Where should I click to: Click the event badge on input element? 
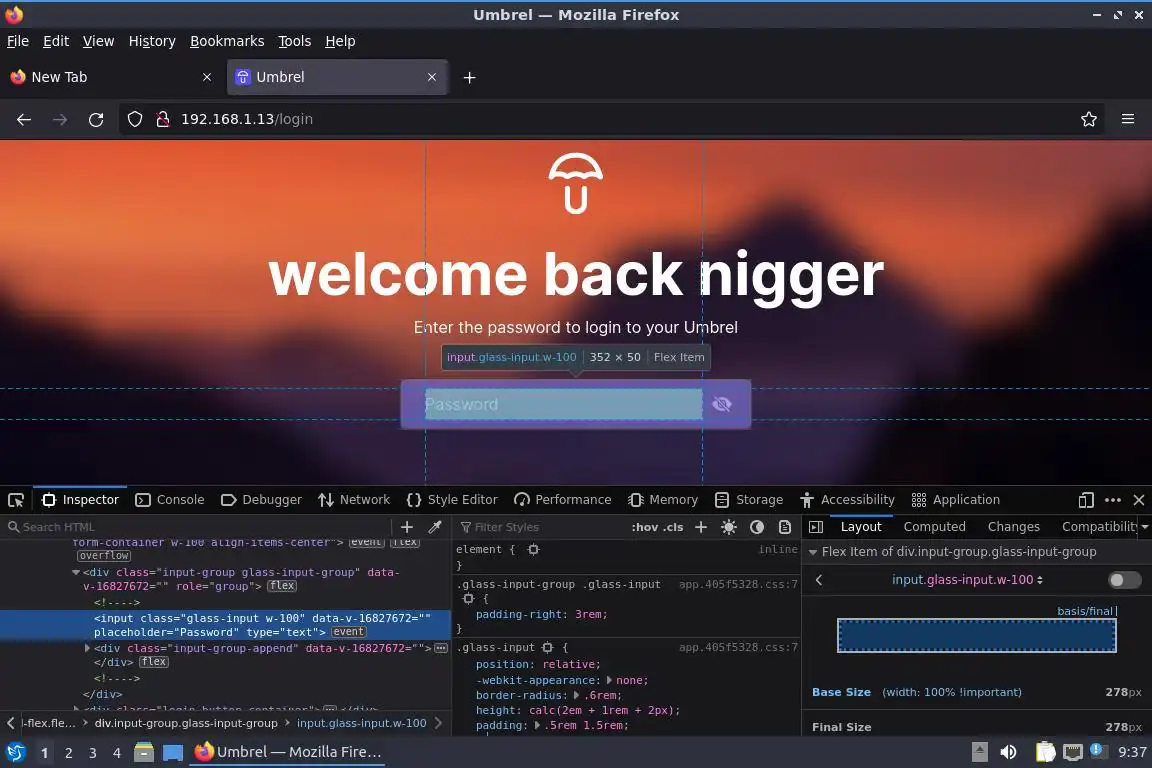(x=348, y=632)
